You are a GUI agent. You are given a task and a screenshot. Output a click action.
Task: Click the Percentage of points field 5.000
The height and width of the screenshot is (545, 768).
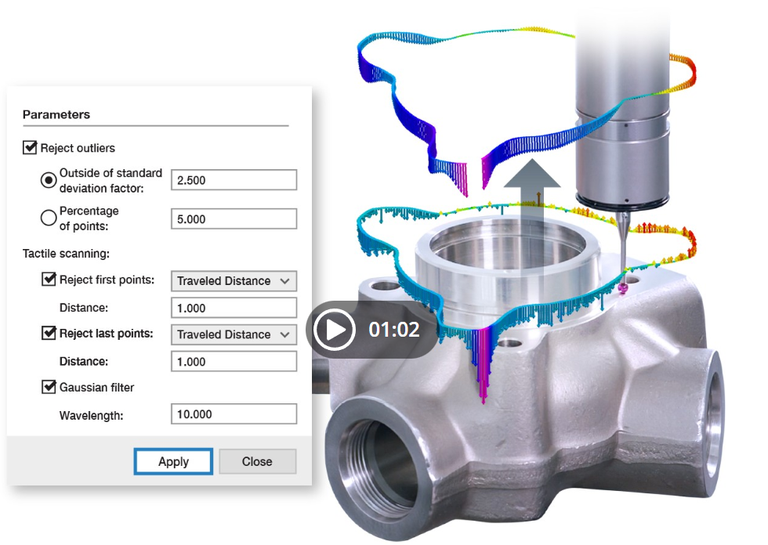[234, 219]
